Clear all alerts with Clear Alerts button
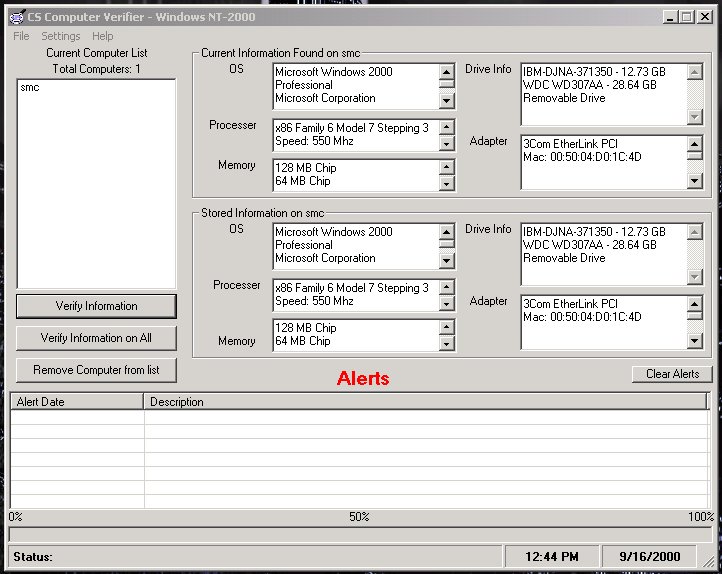Image resolution: width=722 pixels, height=574 pixels. tap(672, 374)
